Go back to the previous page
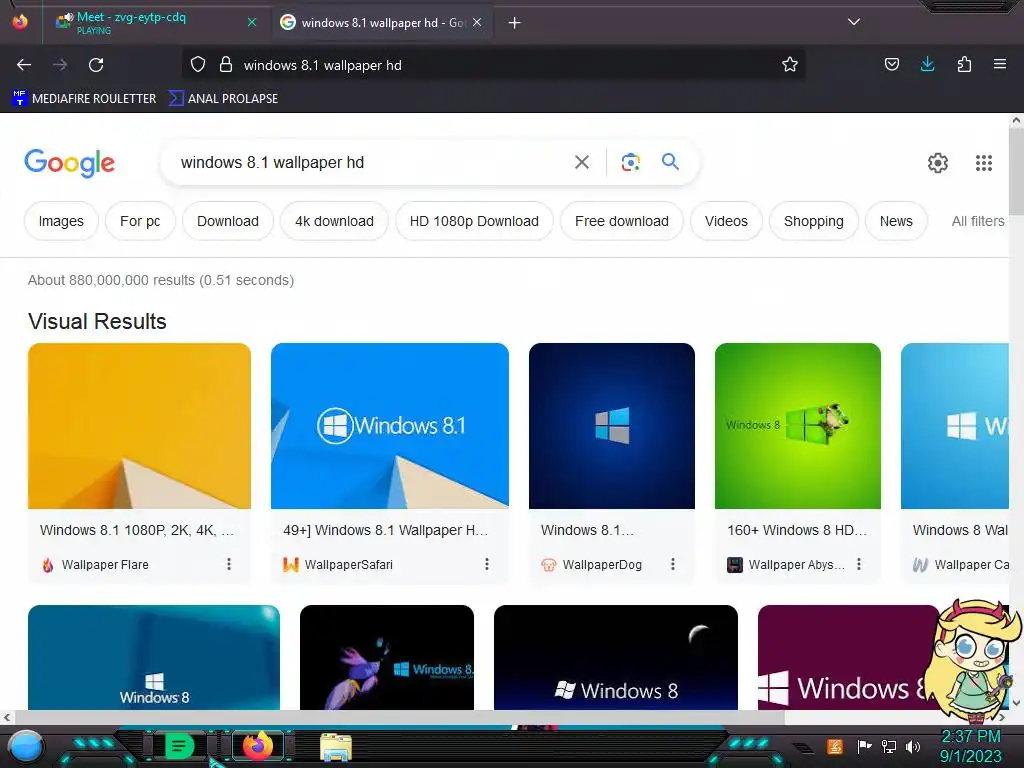 [x=24, y=65]
